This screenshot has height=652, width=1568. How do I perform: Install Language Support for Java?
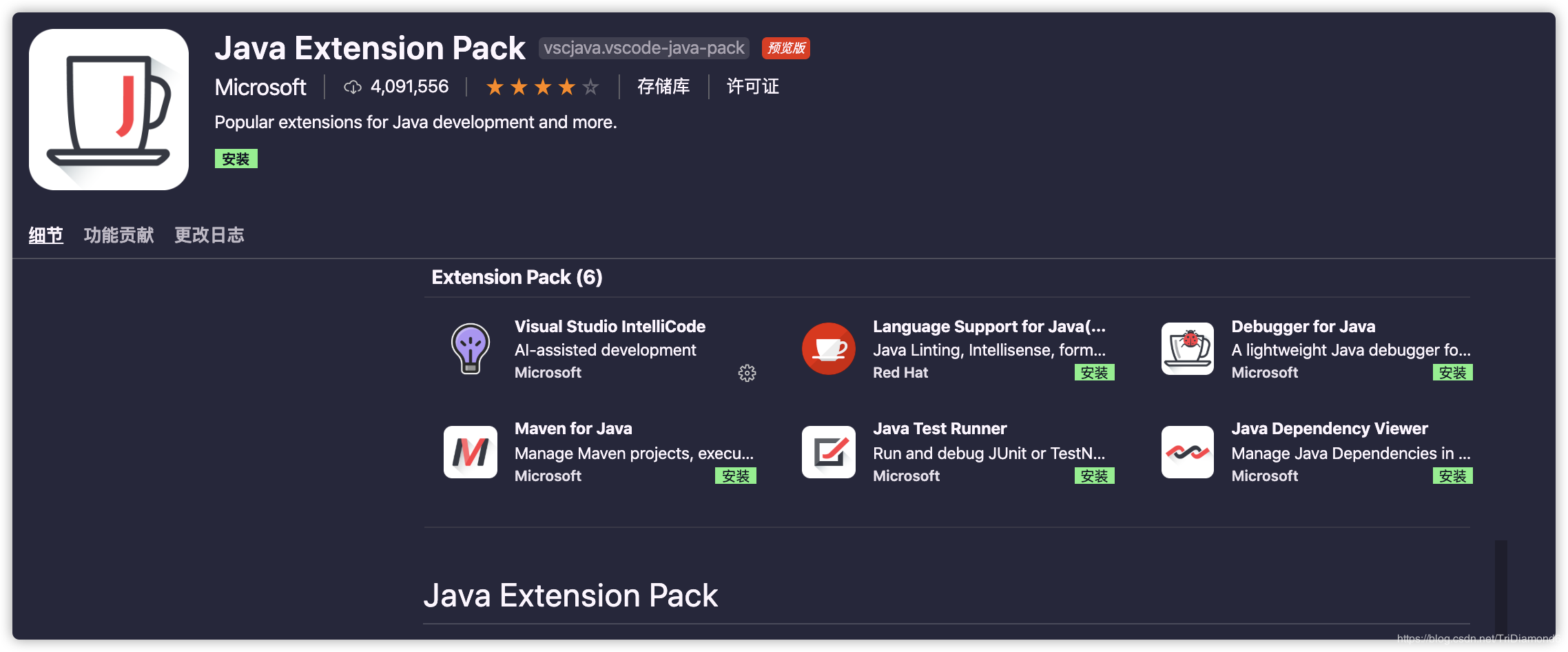point(1094,373)
